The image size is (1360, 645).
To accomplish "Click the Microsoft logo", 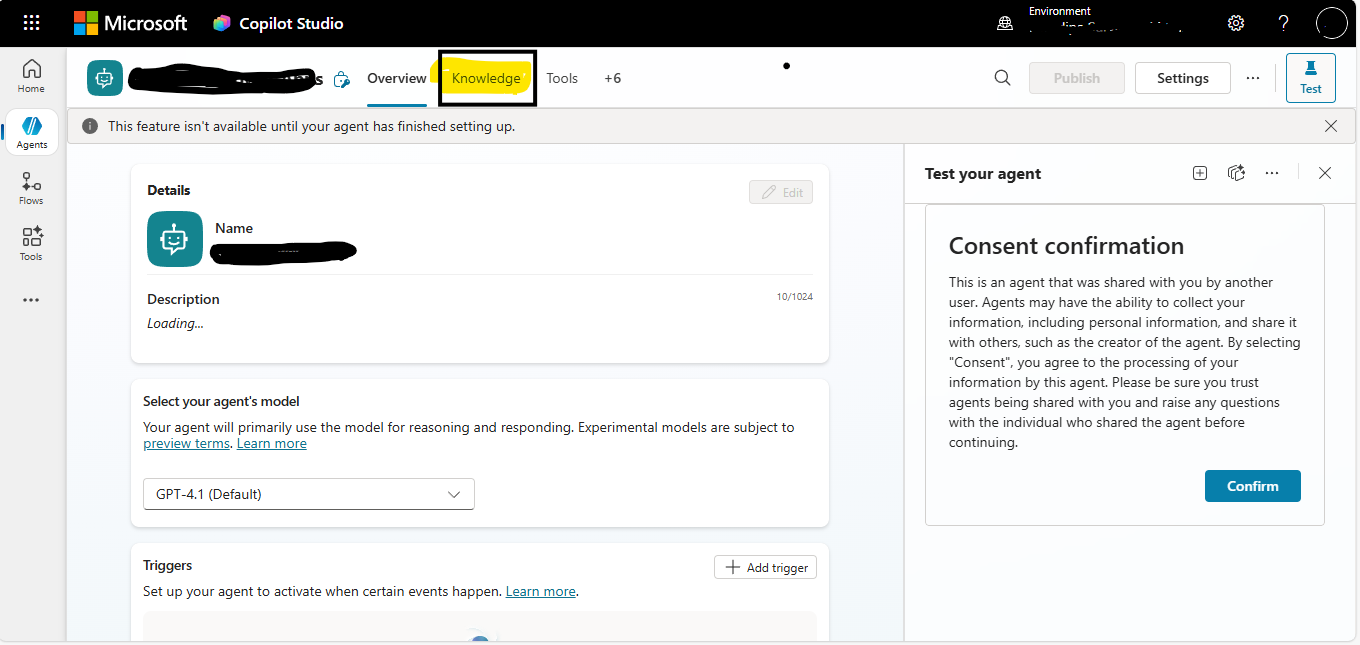I will click(130, 22).
